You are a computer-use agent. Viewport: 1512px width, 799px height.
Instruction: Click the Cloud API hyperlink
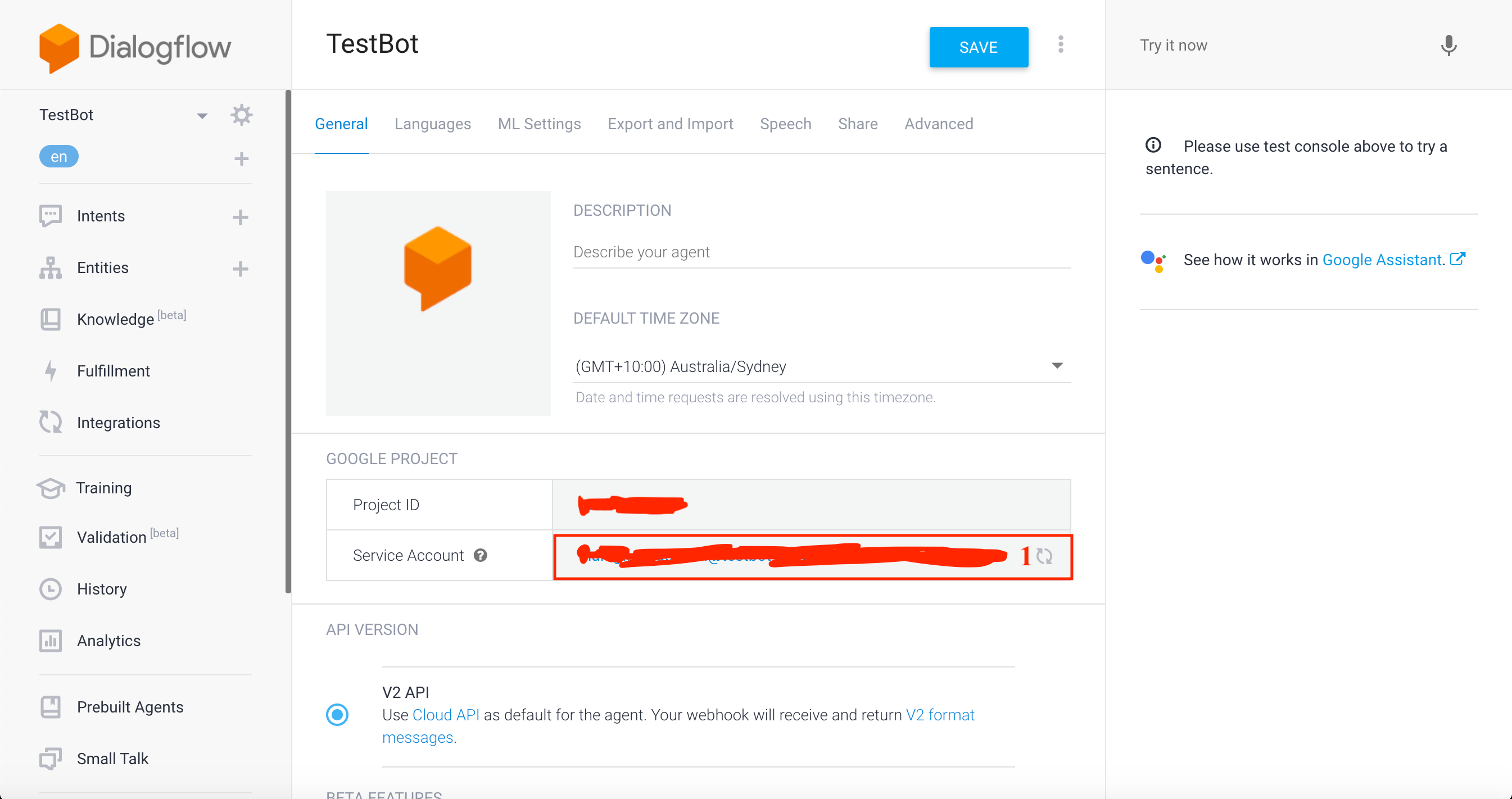(x=446, y=715)
